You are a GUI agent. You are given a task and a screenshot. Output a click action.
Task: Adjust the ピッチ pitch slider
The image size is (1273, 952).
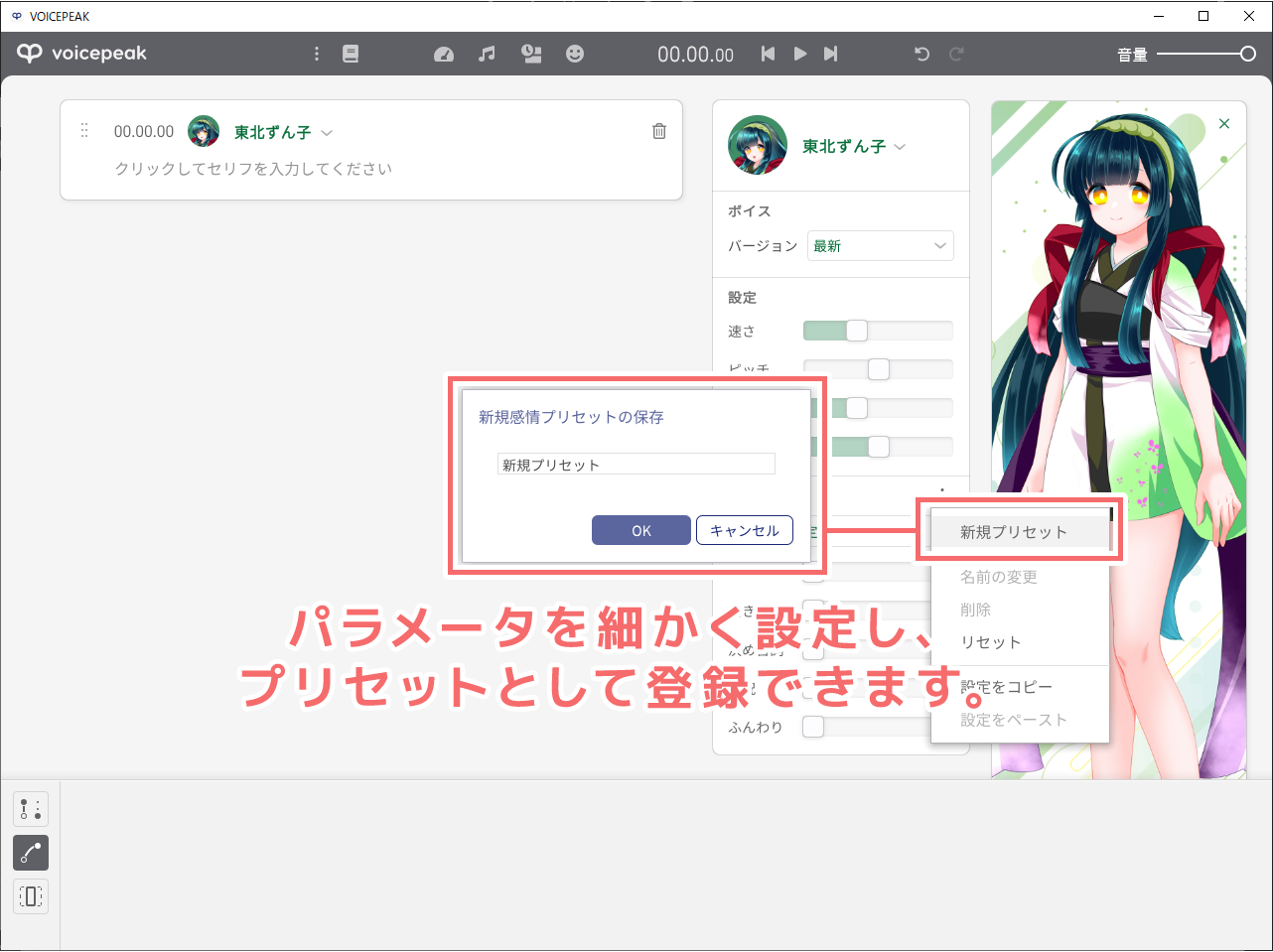[878, 369]
